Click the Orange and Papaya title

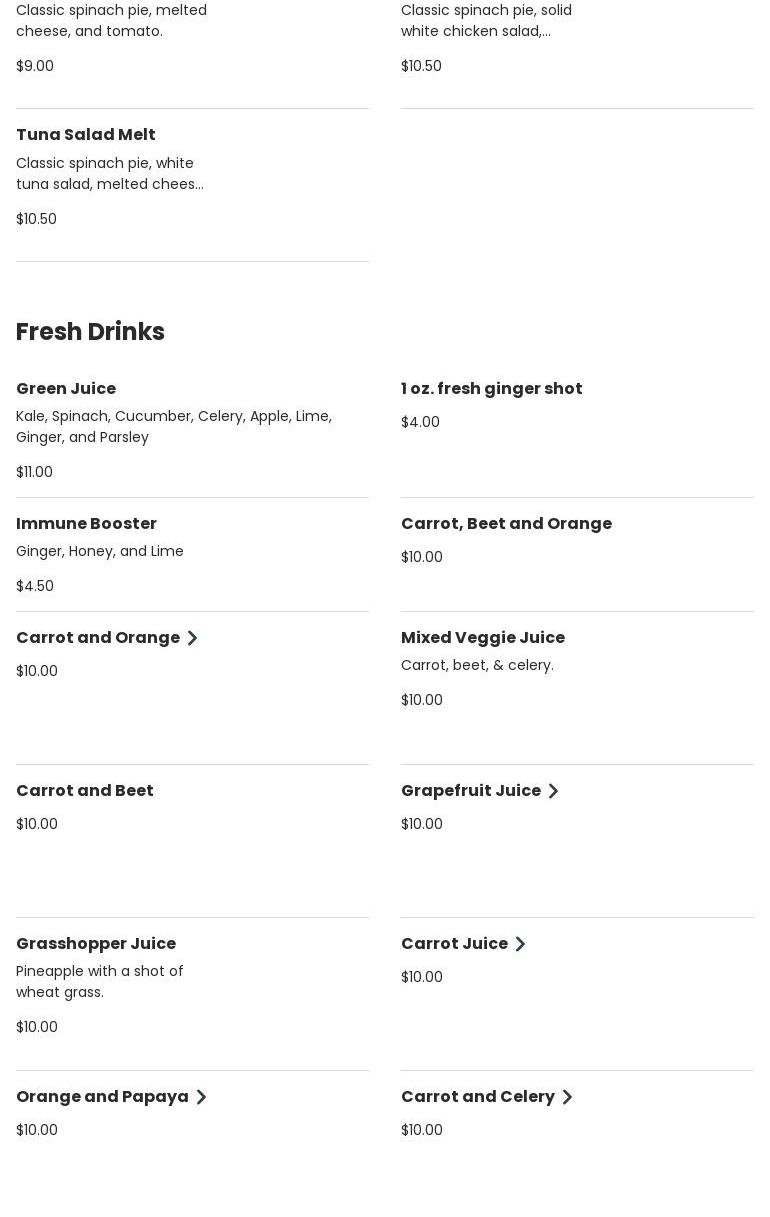point(102,1096)
